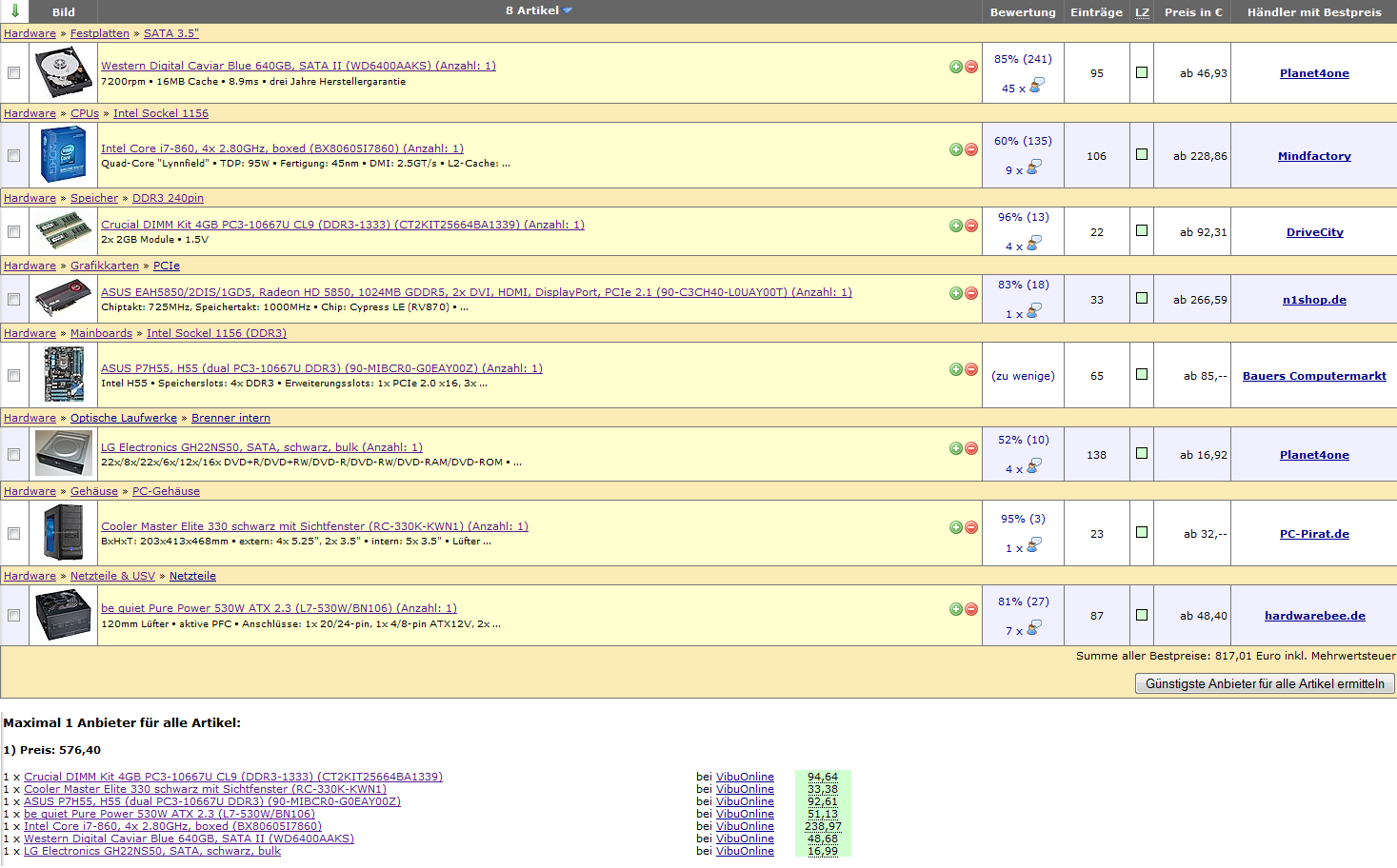1397x868 pixels.
Task: Decrease quantity of LG Electronics GH22NS50
Action: pyautogui.click(x=971, y=448)
